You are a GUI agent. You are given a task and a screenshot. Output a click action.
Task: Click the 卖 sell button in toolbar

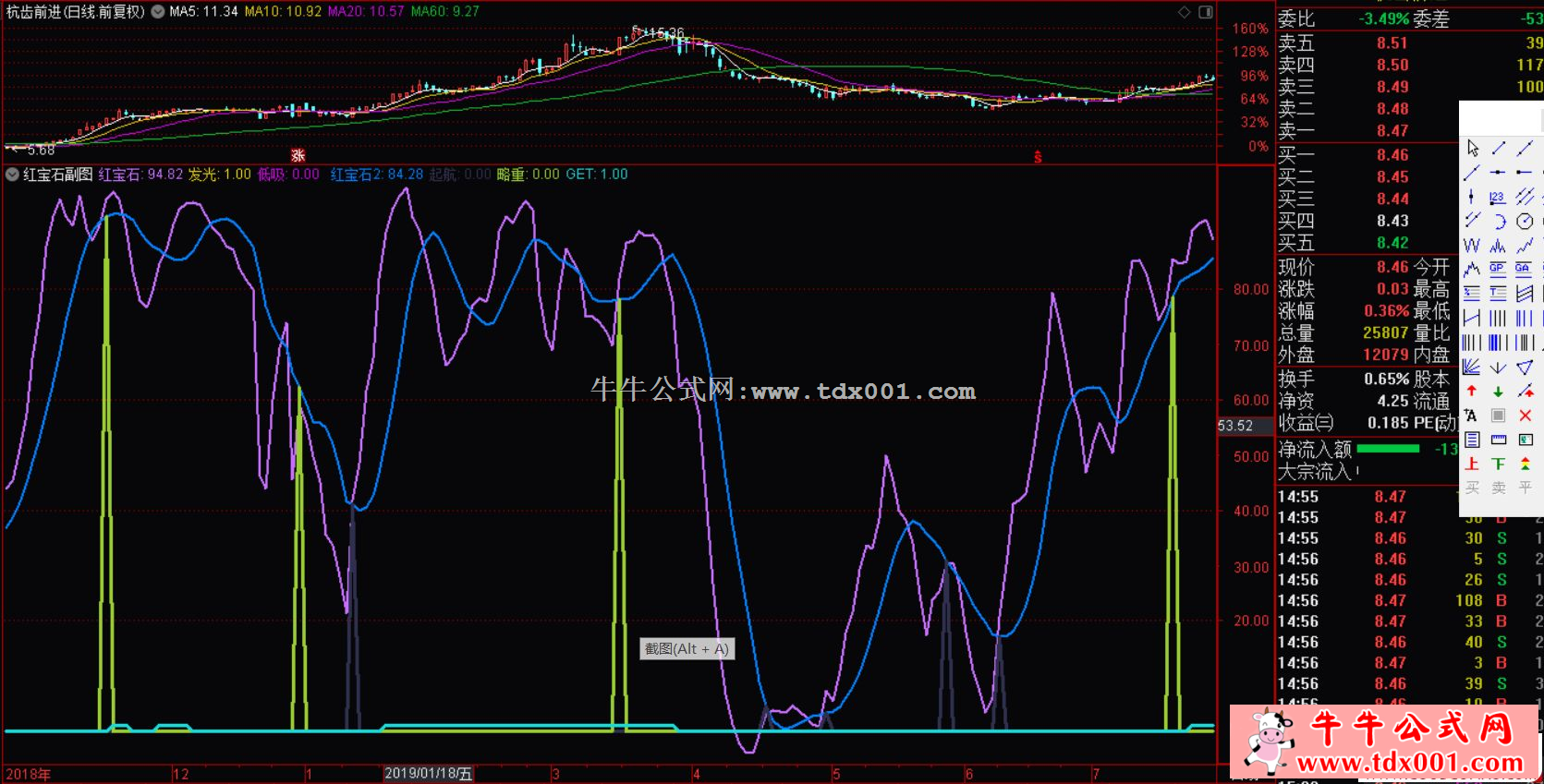tap(1498, 488)
